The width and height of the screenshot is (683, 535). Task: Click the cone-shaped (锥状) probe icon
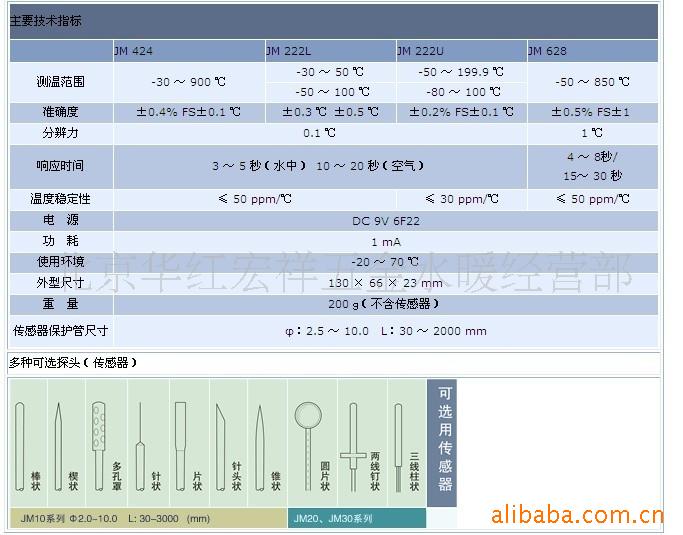(260, 448)
